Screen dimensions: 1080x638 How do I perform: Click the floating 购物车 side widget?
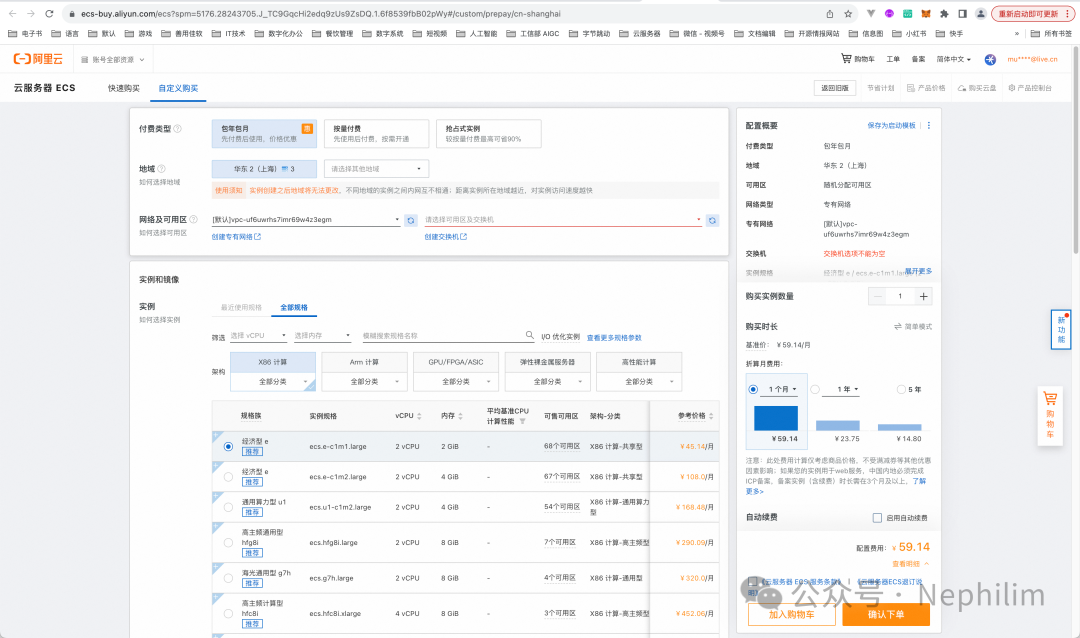click(x=1050, y=416)
